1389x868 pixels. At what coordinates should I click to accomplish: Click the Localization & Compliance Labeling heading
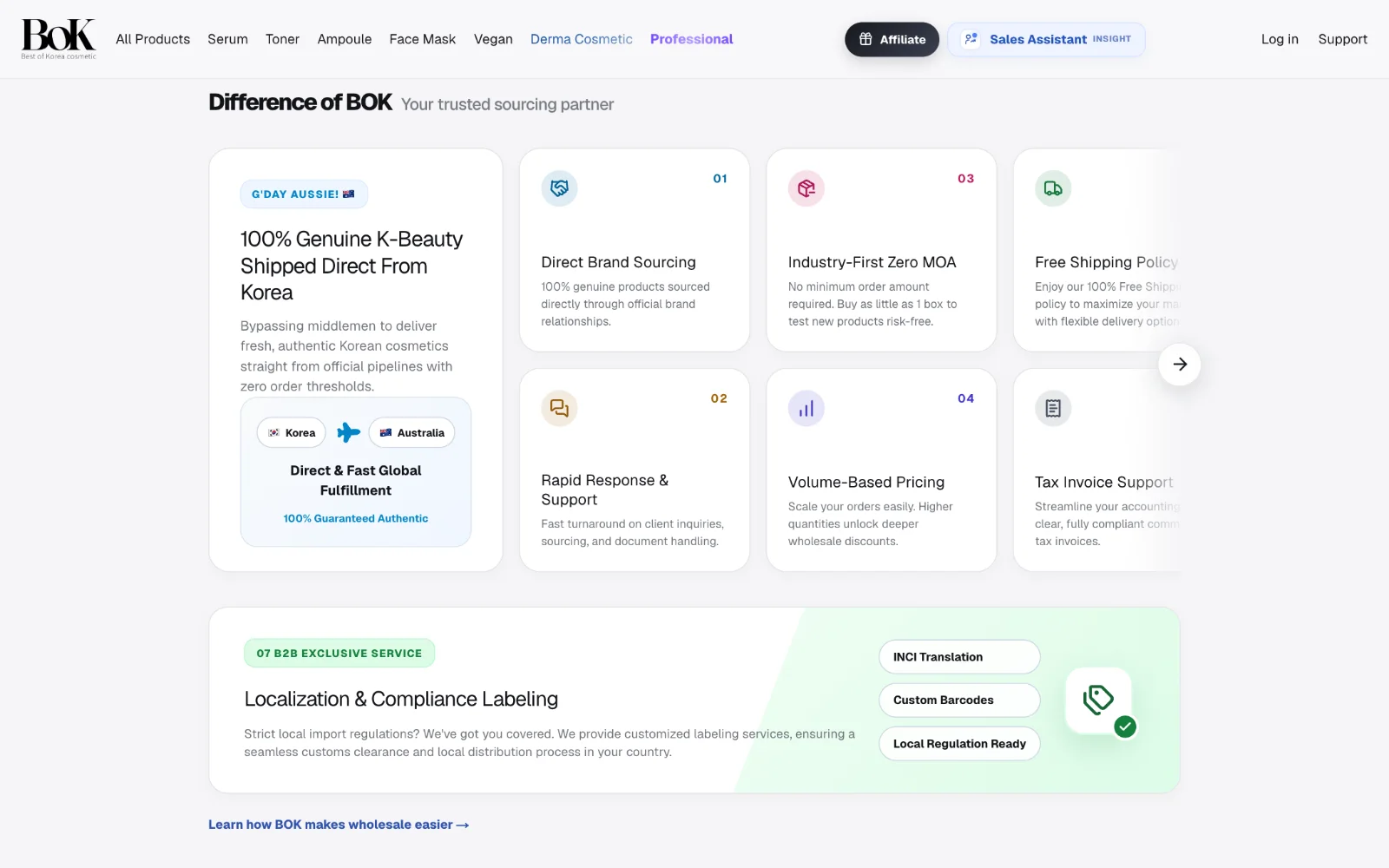coord(401,699)
